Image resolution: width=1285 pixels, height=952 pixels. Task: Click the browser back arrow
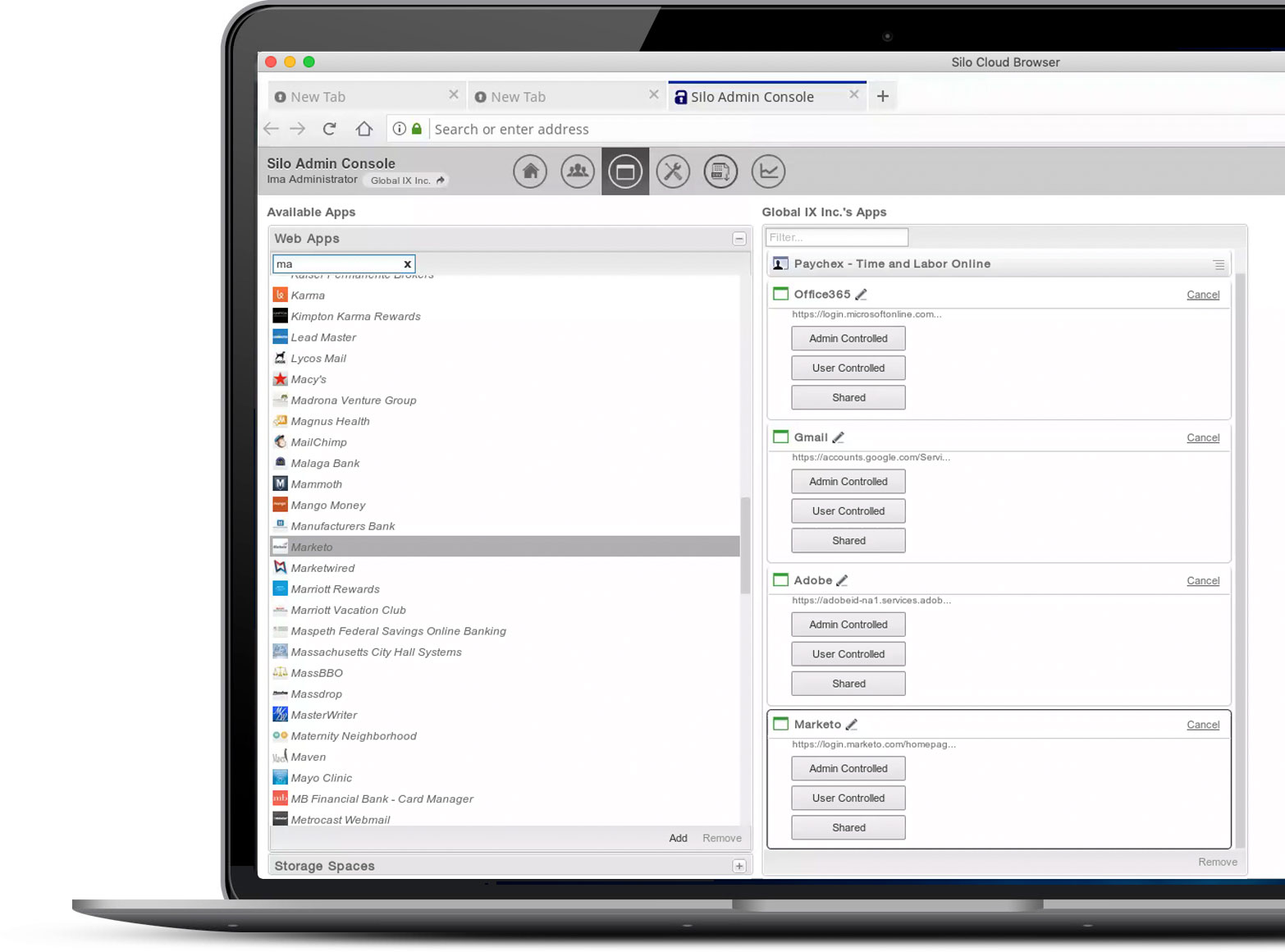click(272, 129)
